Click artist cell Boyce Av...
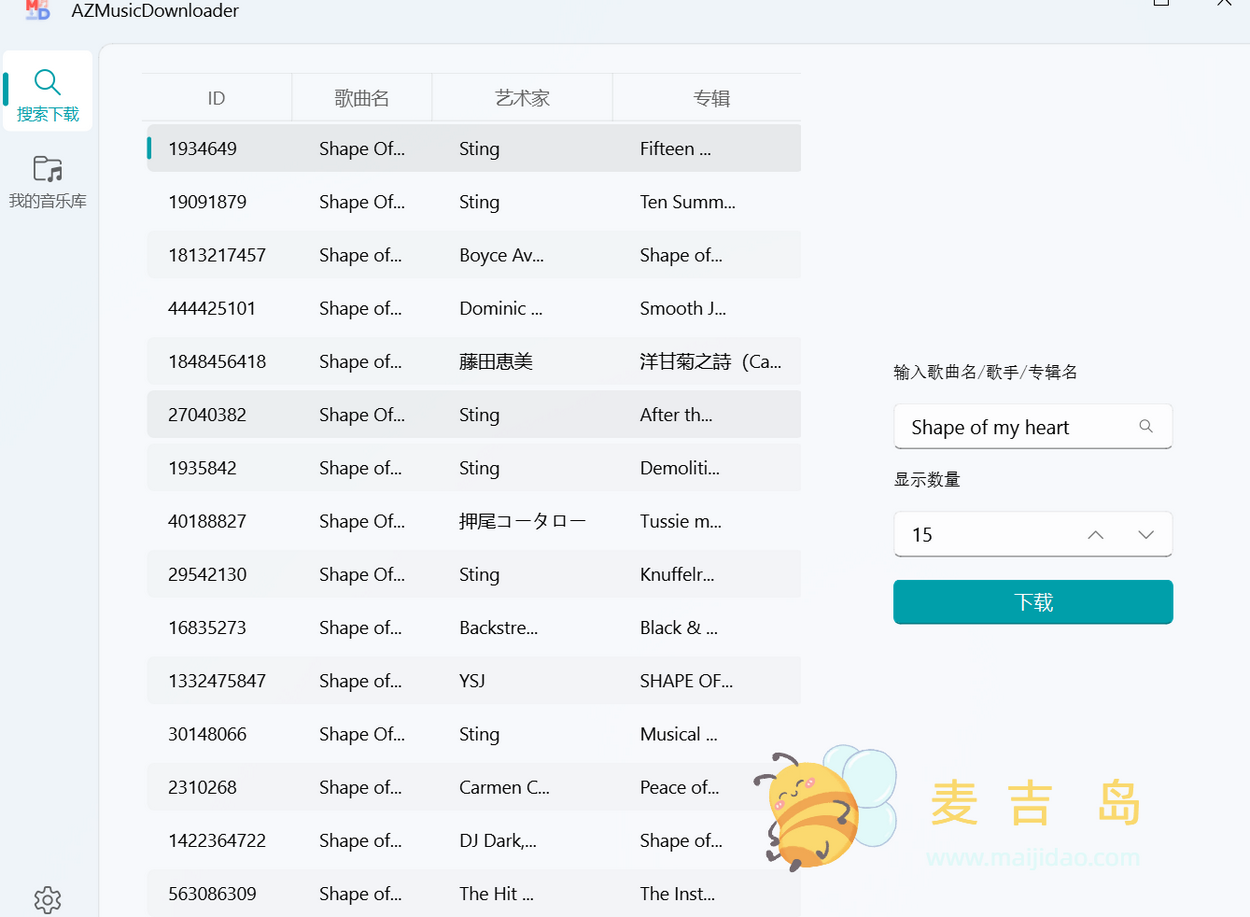This screenshot has width=1250, height=917. point(501,255)
